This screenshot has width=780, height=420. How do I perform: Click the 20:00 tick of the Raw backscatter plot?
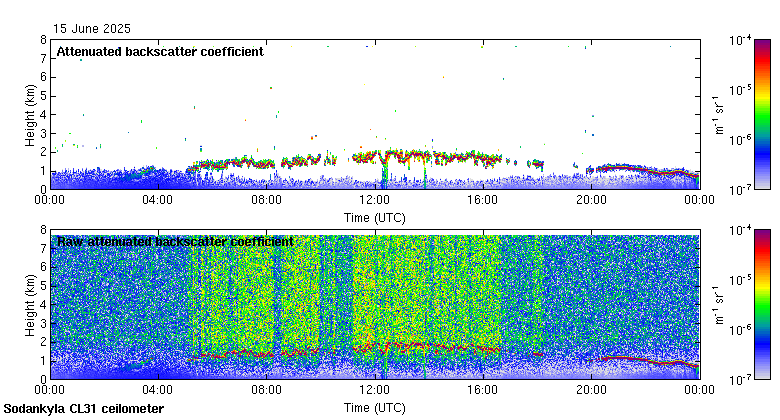pyautogui.click(x=591, y=390)
